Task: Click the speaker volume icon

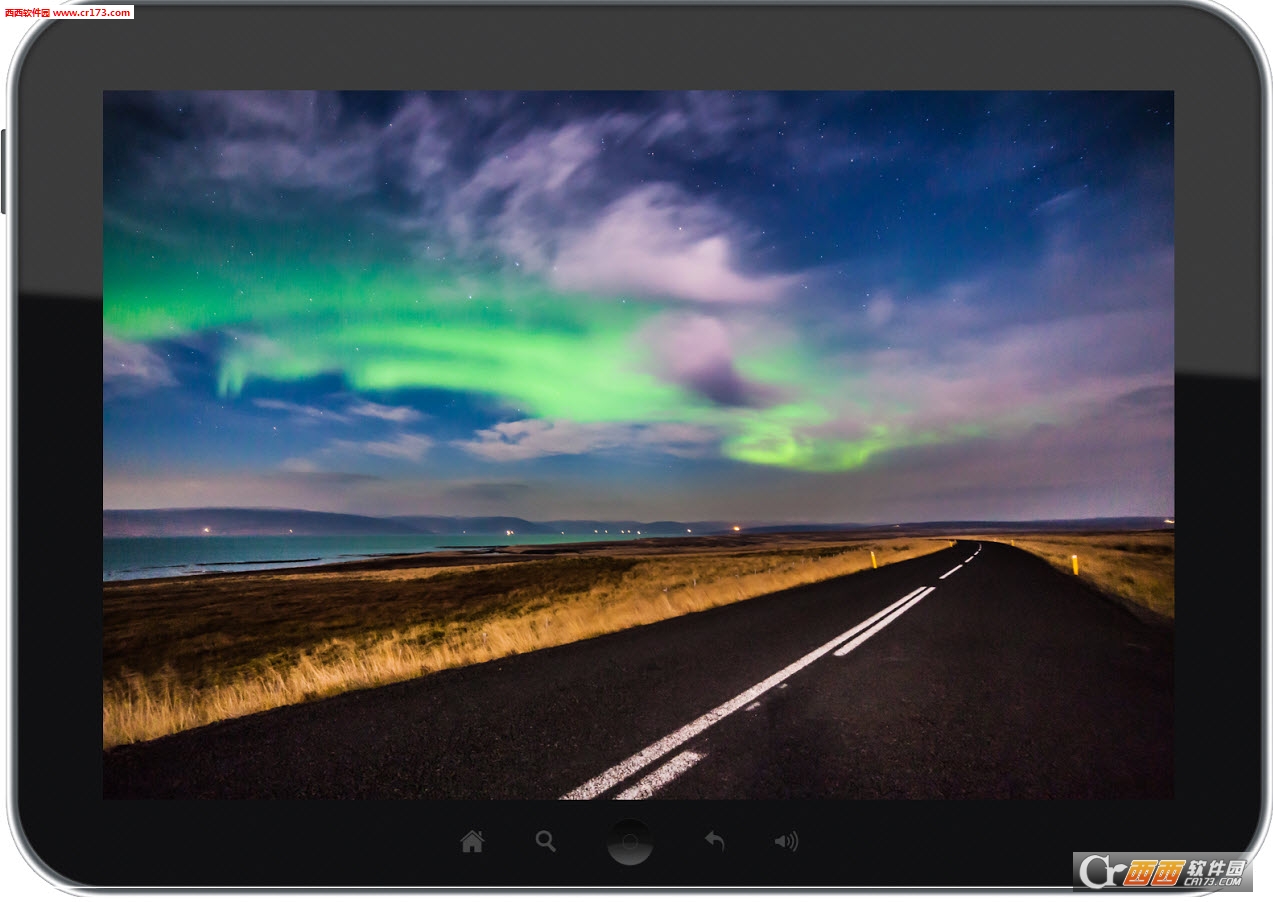Action: click(786, 842)
